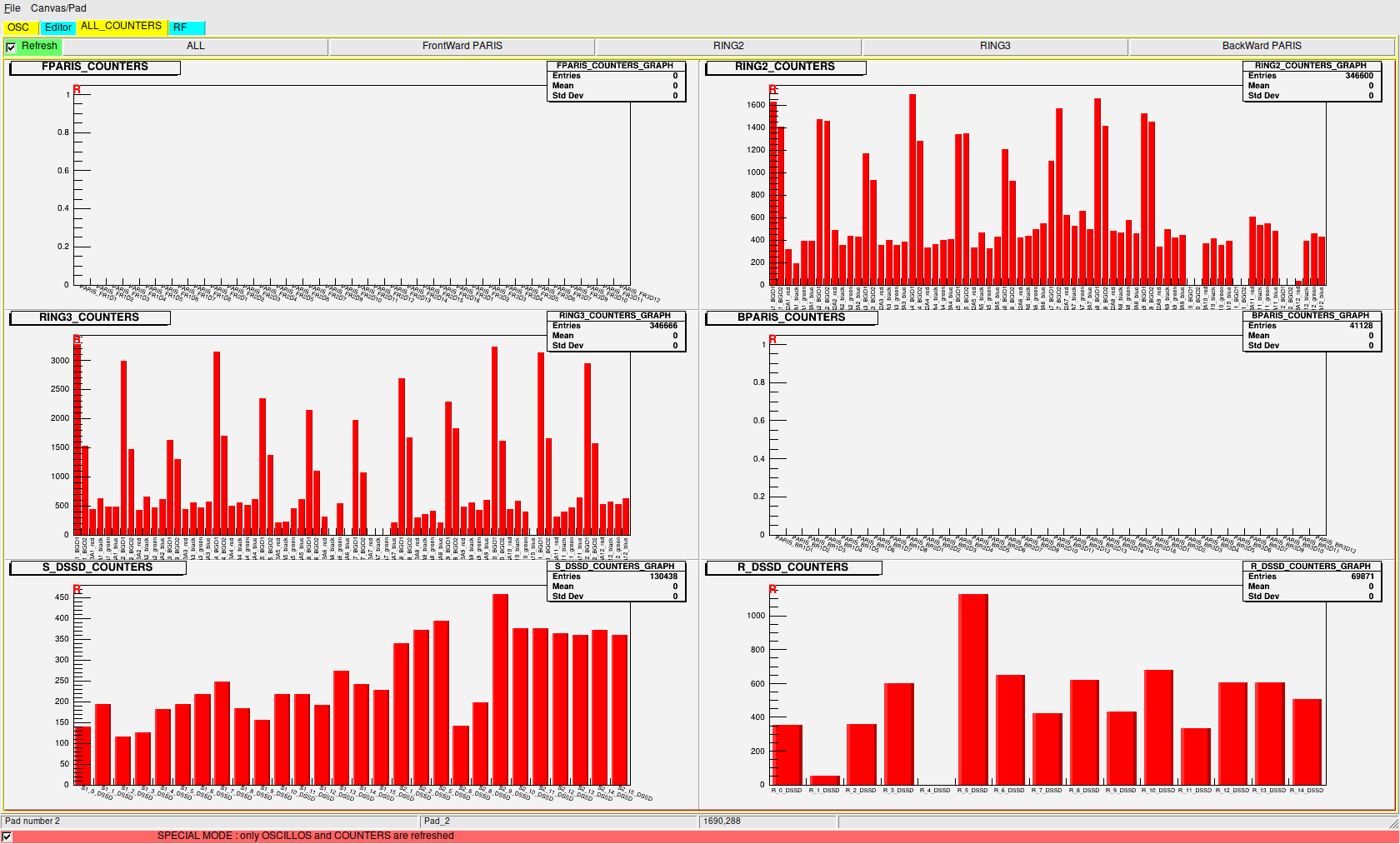Open the Canvas/Pad menu
The height and width of the screenshot is (844, 1400).
(58, 8)
